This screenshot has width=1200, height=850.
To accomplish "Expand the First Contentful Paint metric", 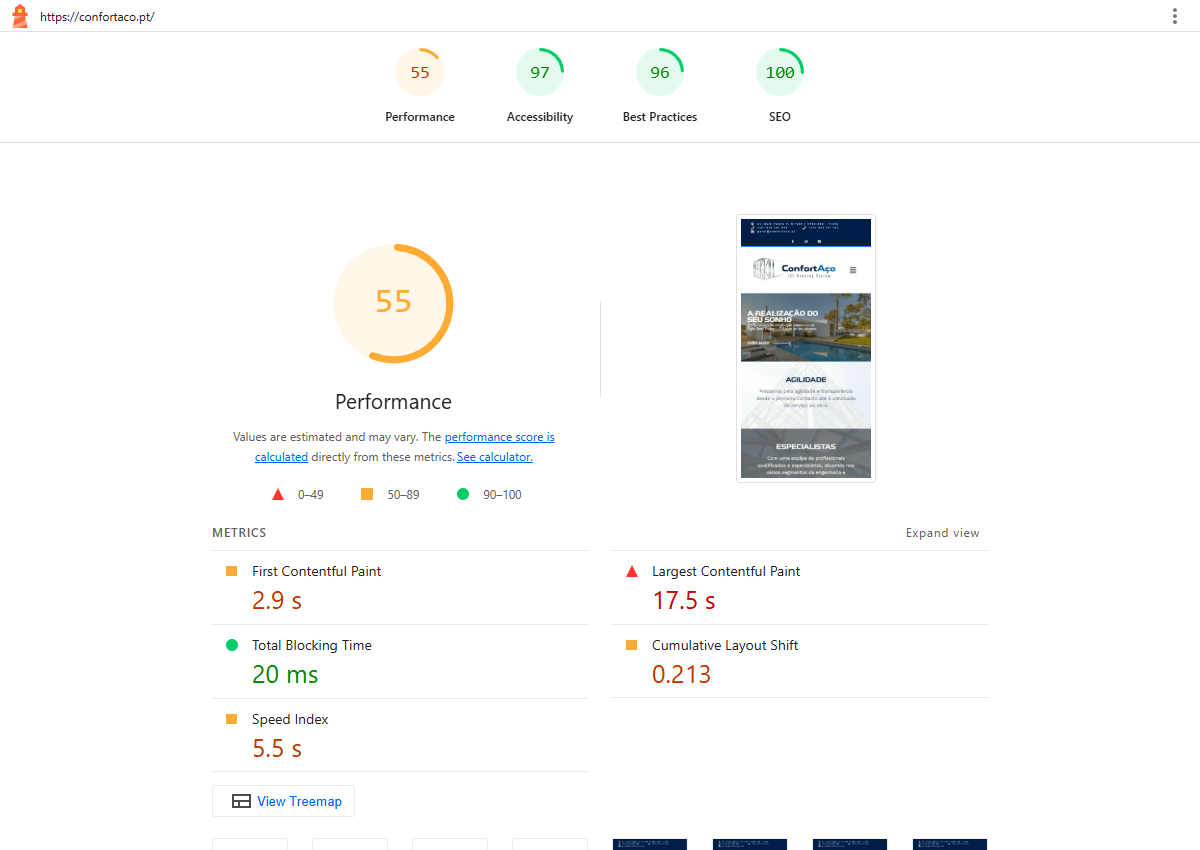I will (400, 588).
